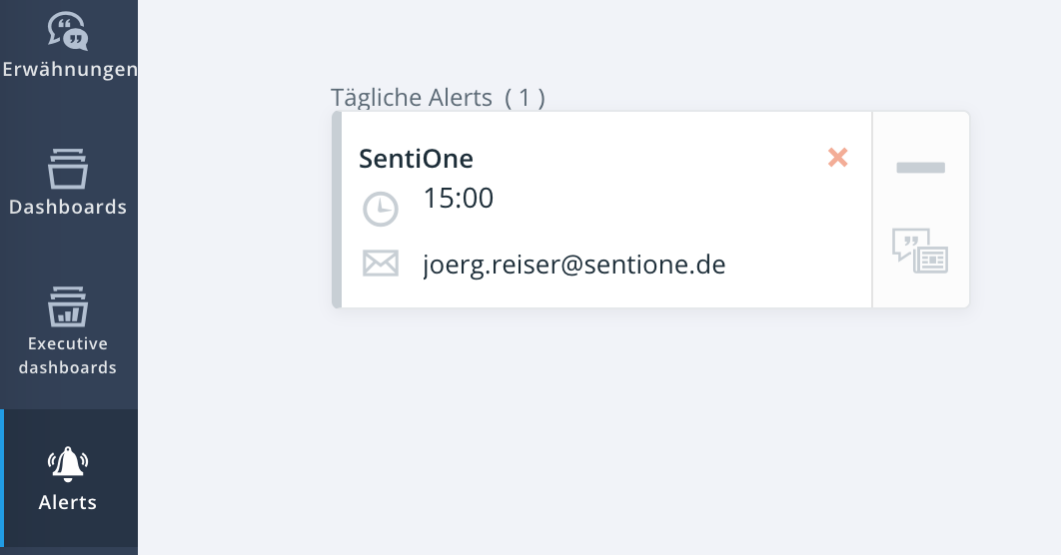Image resolution: width=1061 pixels, height=555 pixels.
Task: Click the envelope icon beside the email
Action: pyautogui.click(x=380, y=264)
